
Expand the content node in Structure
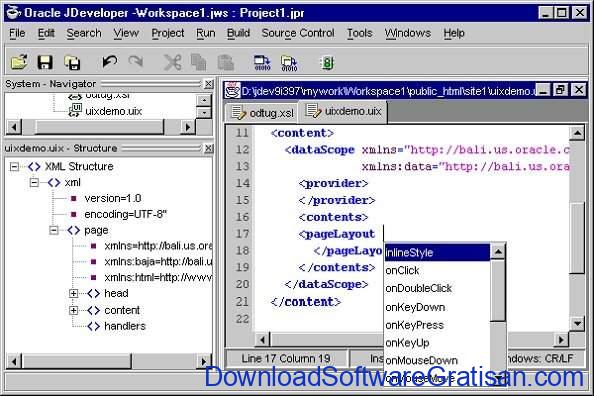[73, 310]
